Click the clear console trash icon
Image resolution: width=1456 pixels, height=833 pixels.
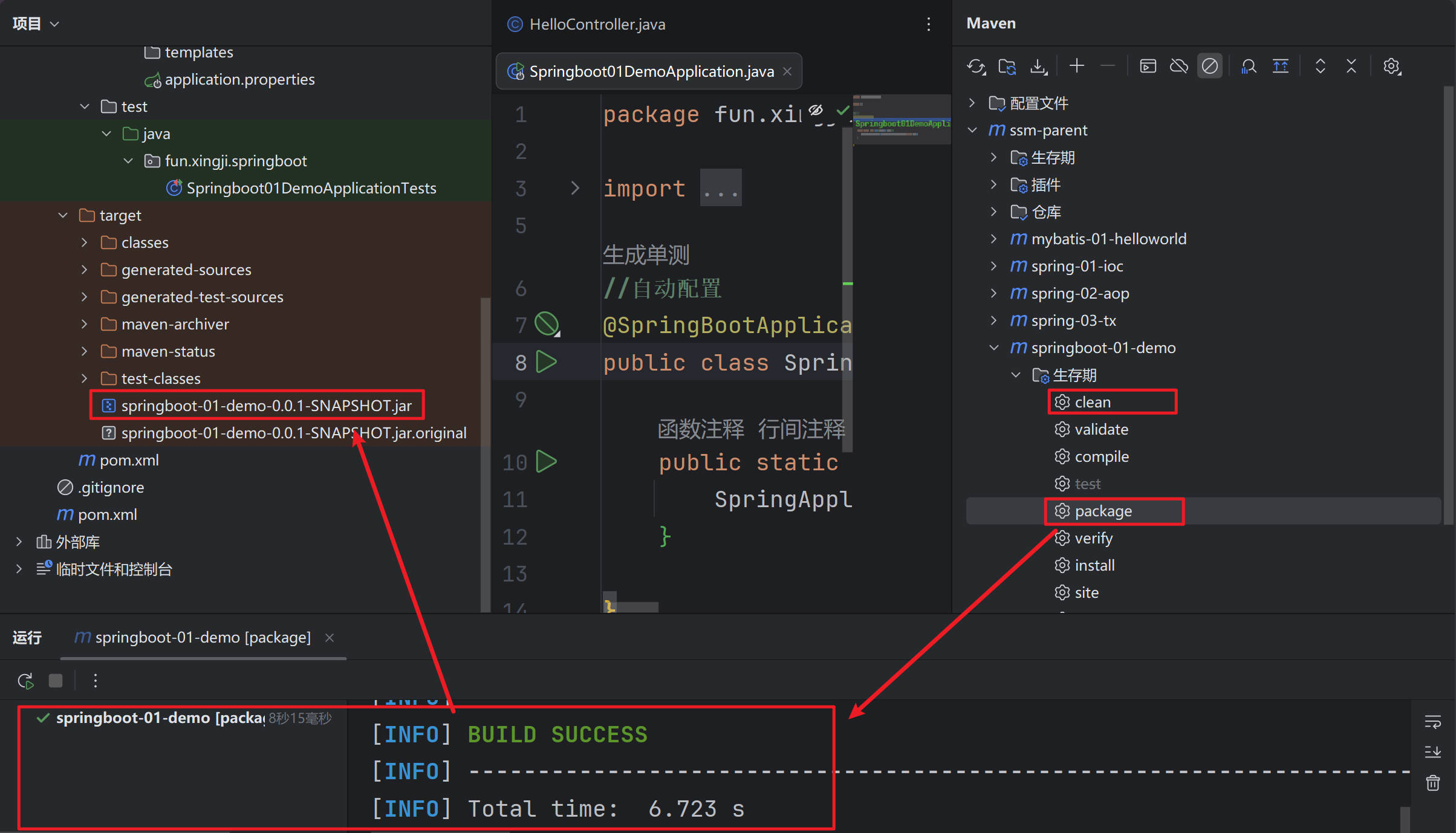1432,783
